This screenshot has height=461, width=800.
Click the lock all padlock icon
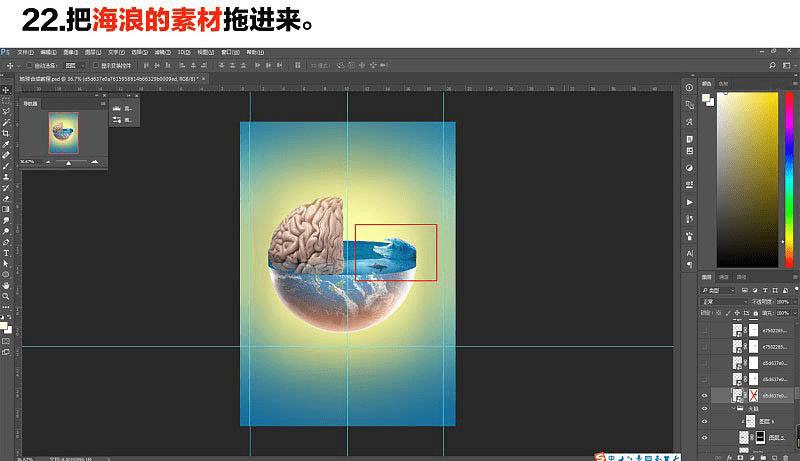pos(756,313)
